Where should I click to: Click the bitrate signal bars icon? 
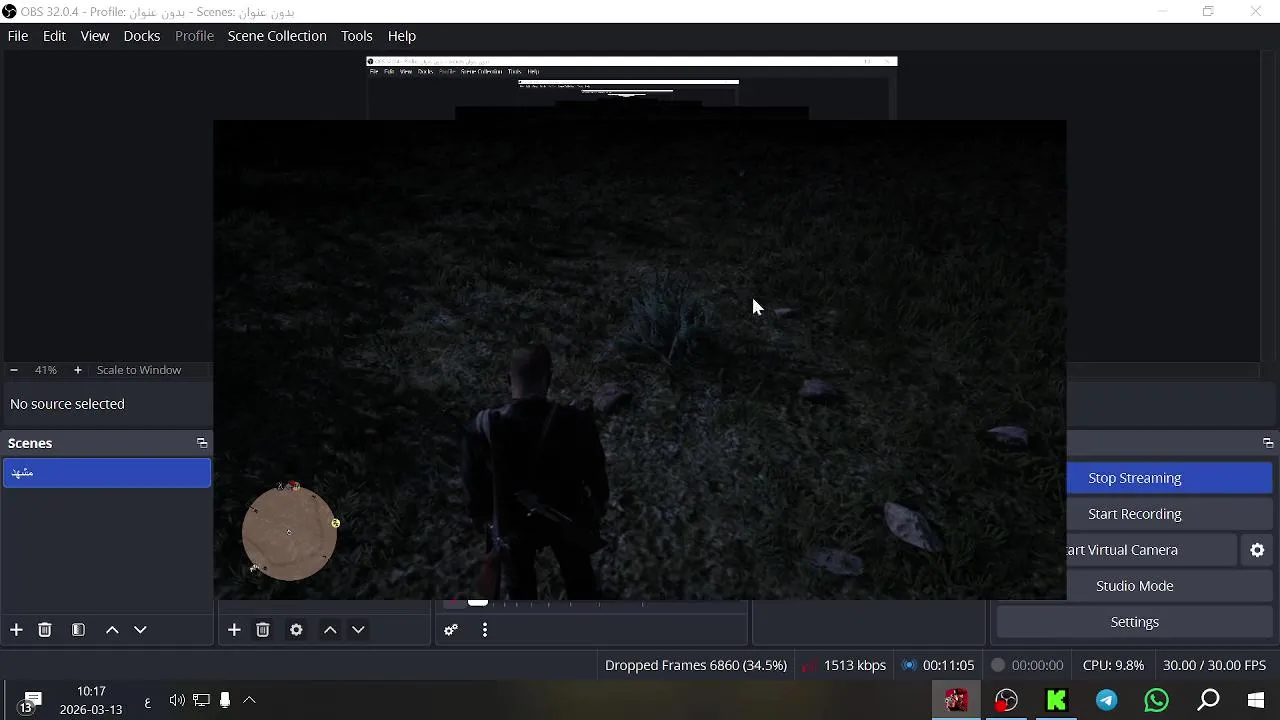point(810,665)
